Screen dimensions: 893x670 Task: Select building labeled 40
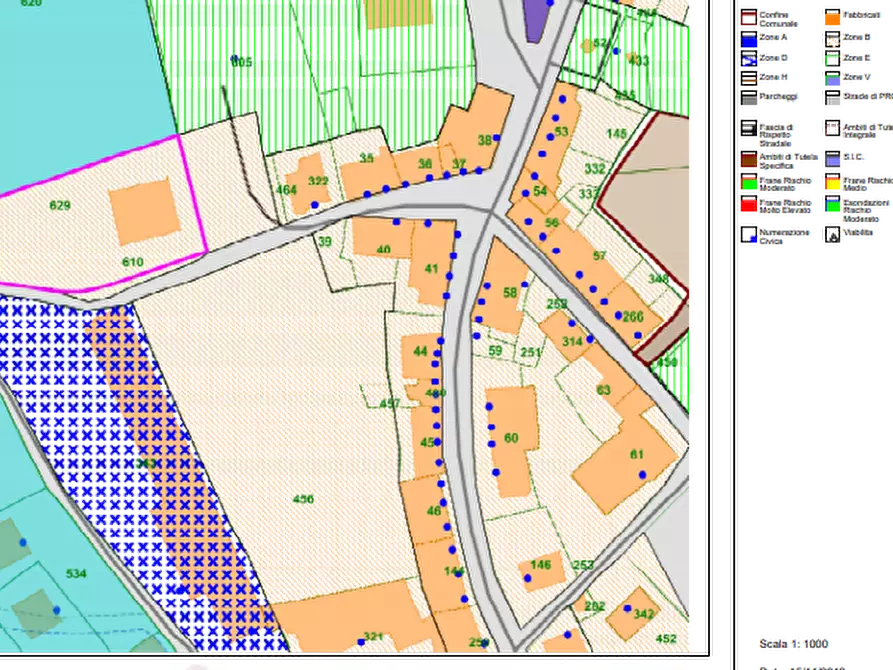click(383, 249)
